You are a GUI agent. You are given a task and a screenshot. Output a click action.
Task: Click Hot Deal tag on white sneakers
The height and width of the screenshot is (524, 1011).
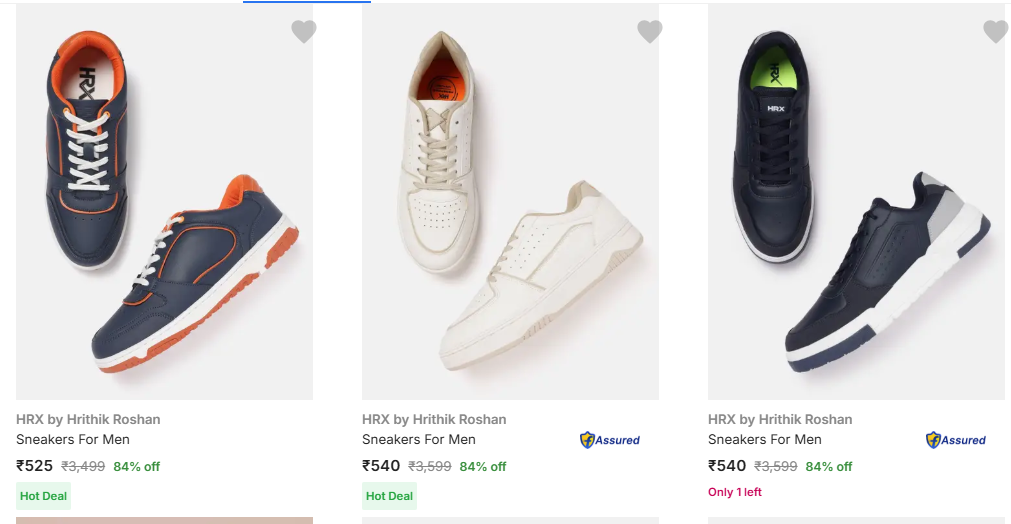[x=390, y=496]
